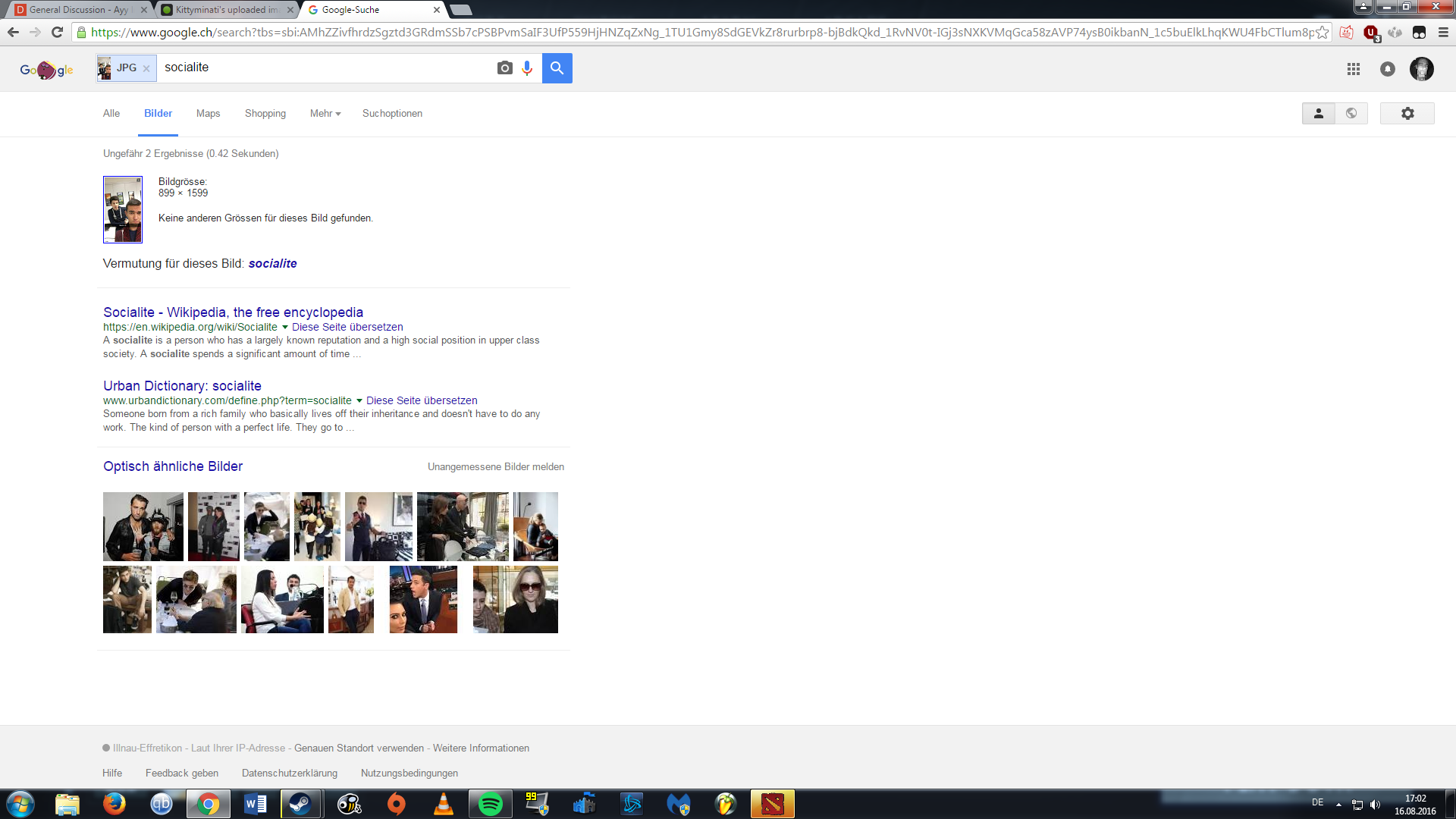This screenshot has height=819, width=1456.
Task: Click the browser address bar
Action: coord(701,32)
